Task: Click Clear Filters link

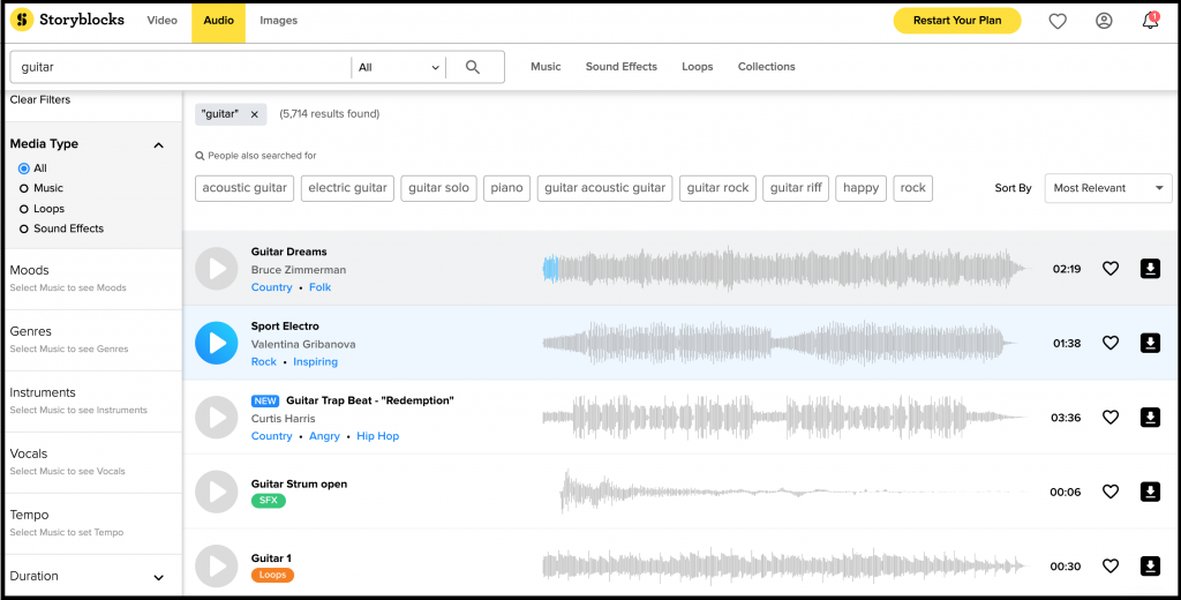Action: pos(40,100)
